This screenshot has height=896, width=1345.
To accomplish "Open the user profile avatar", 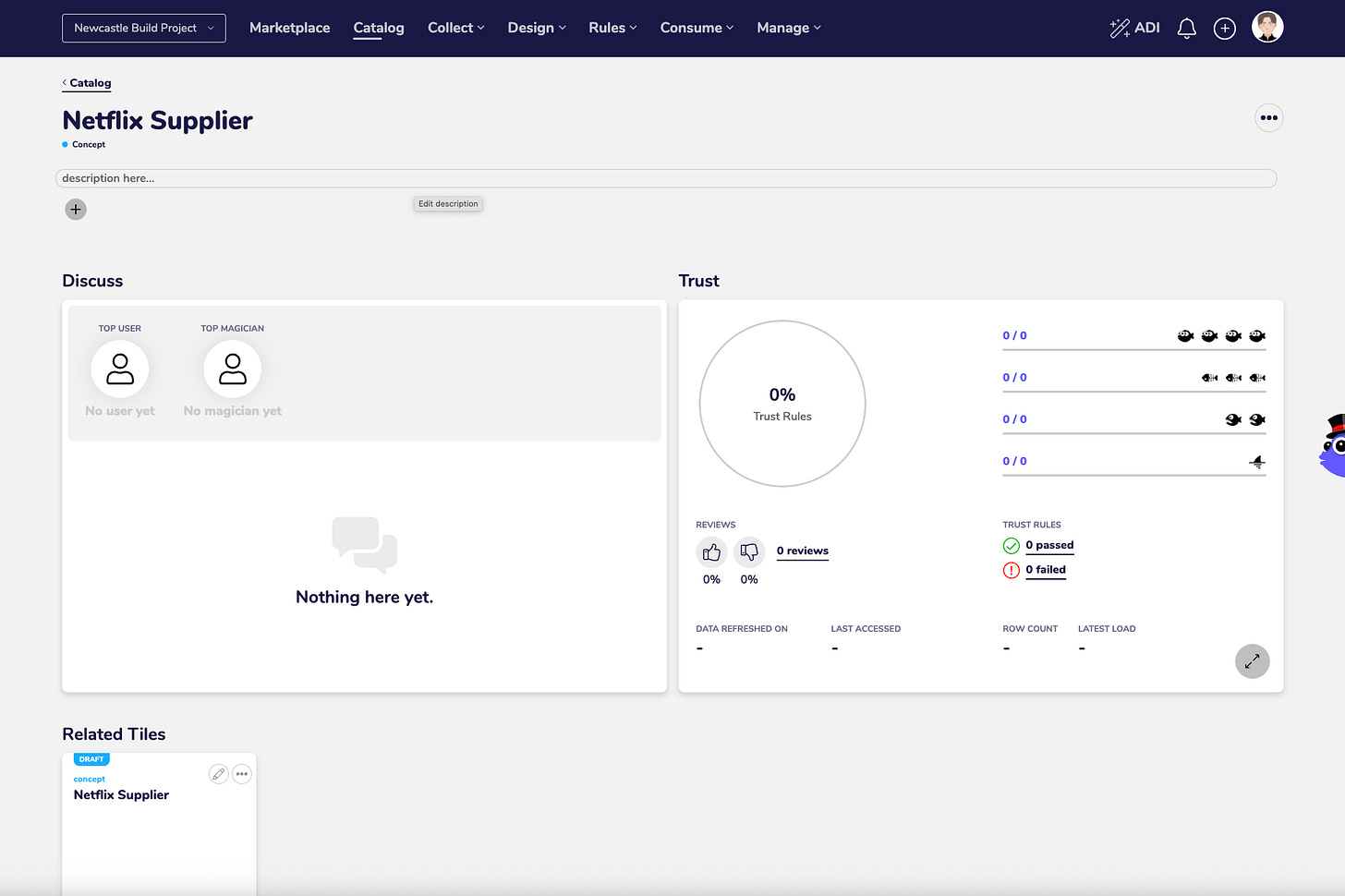I will click(x=1267, y=28).
